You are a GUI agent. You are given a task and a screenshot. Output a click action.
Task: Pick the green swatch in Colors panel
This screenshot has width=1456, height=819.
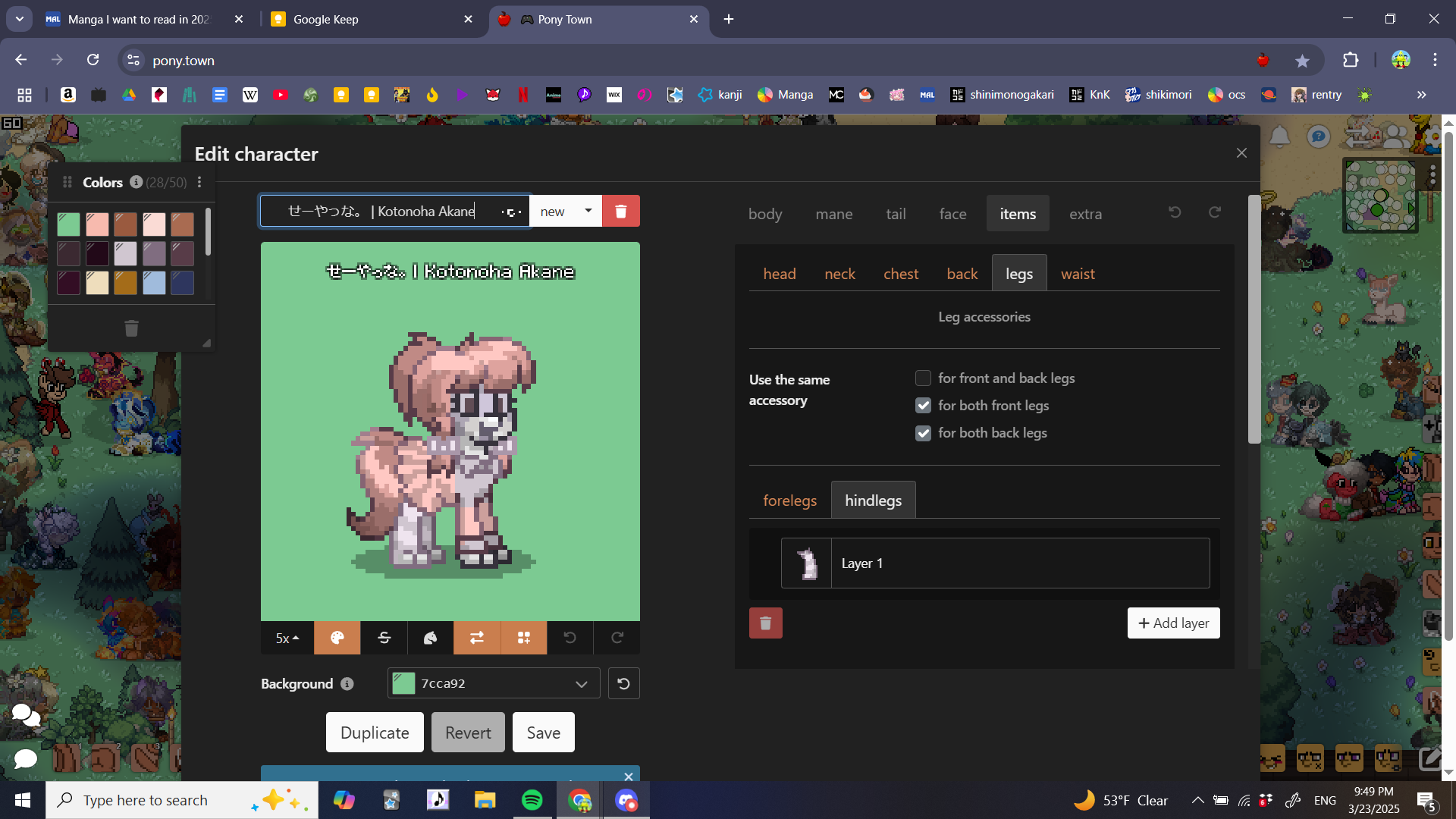point(68,224)
